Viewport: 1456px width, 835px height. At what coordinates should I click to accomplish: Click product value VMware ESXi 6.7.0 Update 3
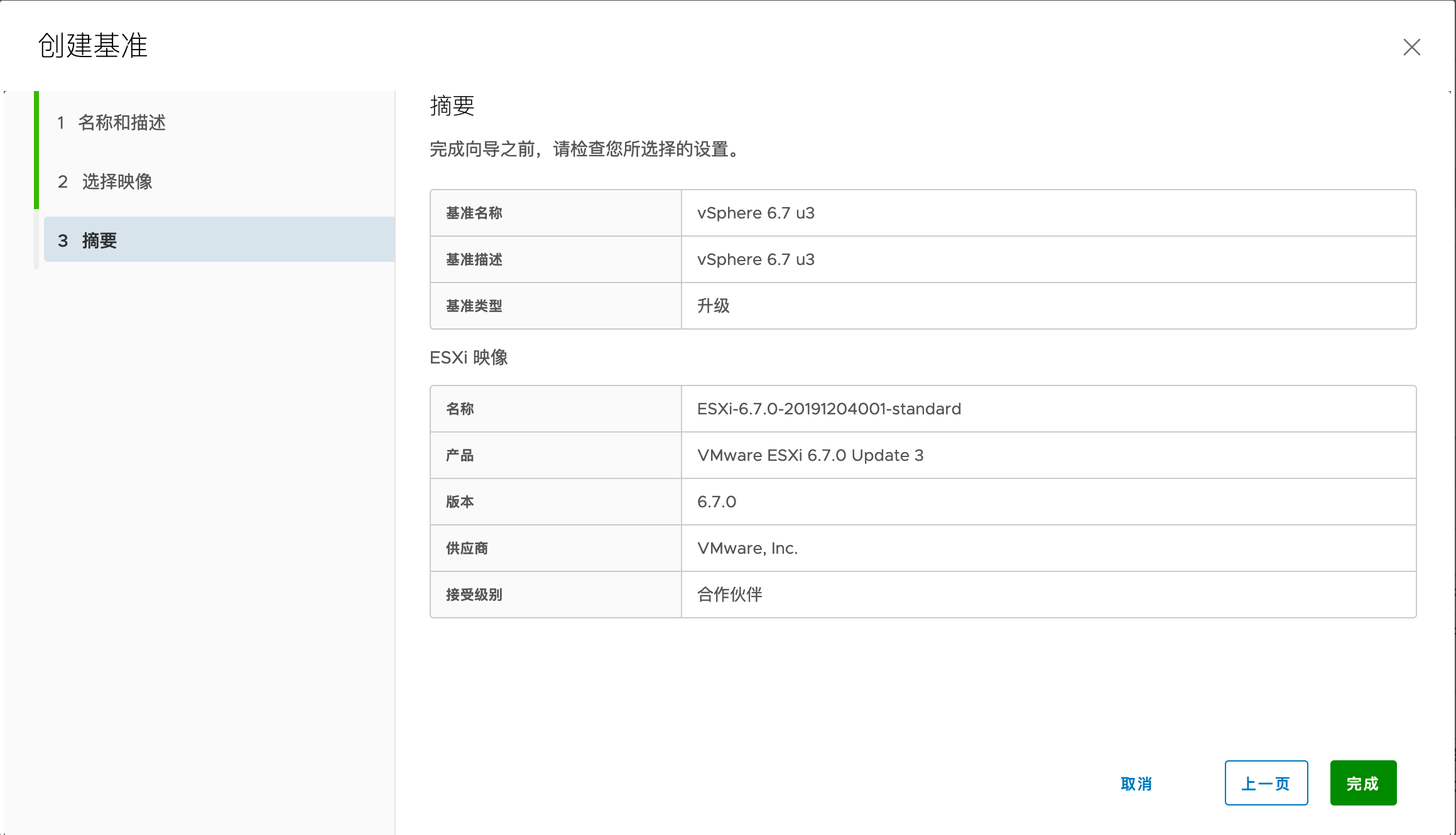pos(810,455)
